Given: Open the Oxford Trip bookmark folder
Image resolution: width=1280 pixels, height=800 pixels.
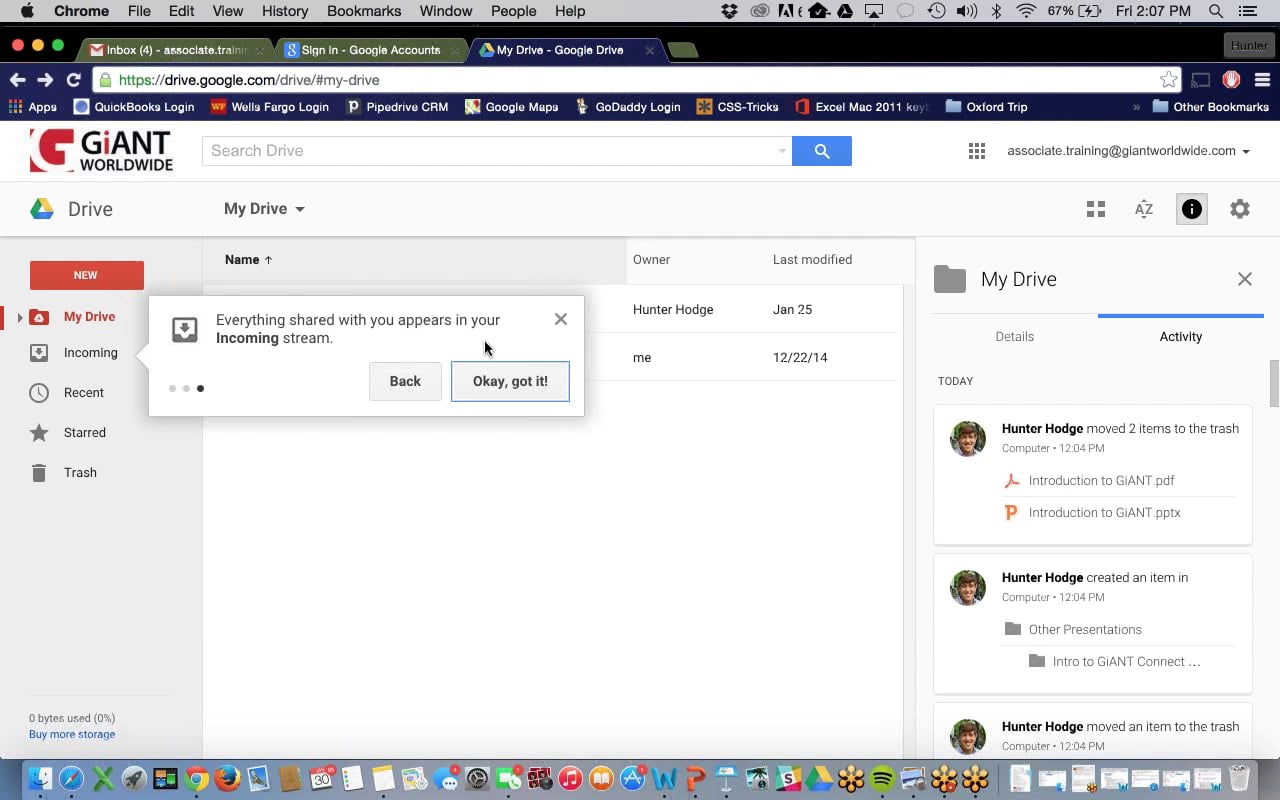Looking at the screenshot, I should pos(986,107).
